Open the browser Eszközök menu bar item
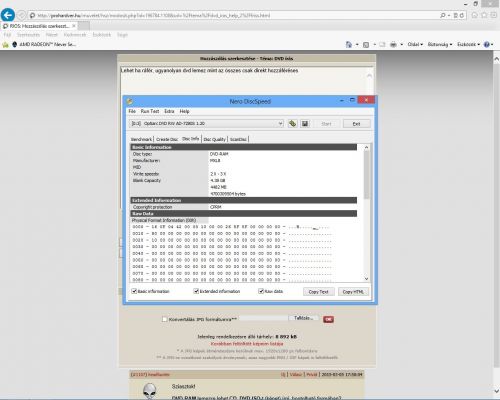500x400 pixels. tap(102, 35)
